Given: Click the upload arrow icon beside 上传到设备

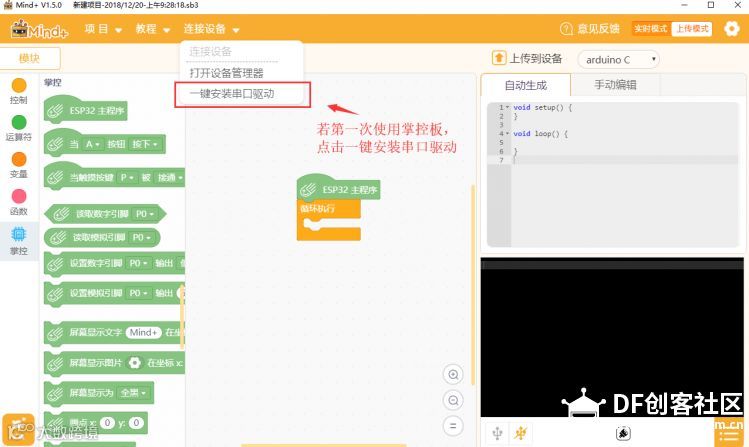Looking at the screenshot, I should 499,58.
